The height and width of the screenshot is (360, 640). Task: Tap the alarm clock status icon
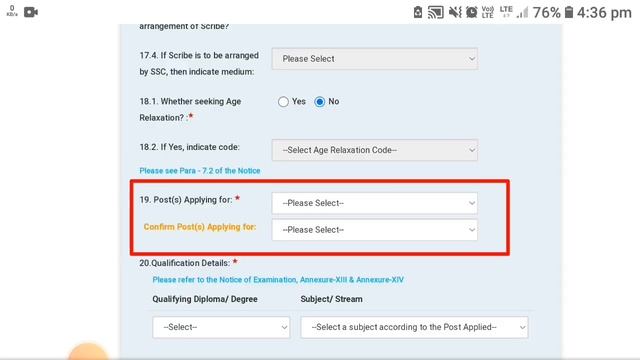tap(471, 12)
